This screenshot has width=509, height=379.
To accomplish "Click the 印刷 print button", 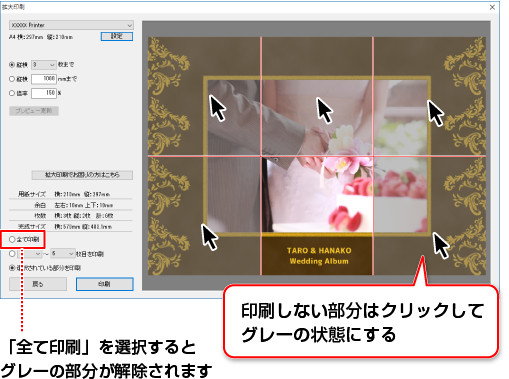I will 105,284.
